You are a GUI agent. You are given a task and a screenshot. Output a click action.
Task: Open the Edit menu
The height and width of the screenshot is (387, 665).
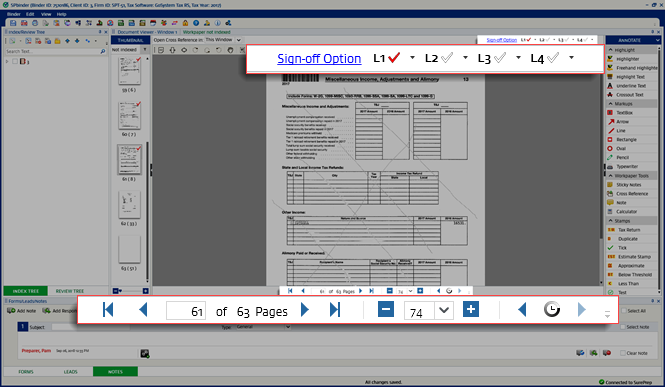[x=30, y=14]
